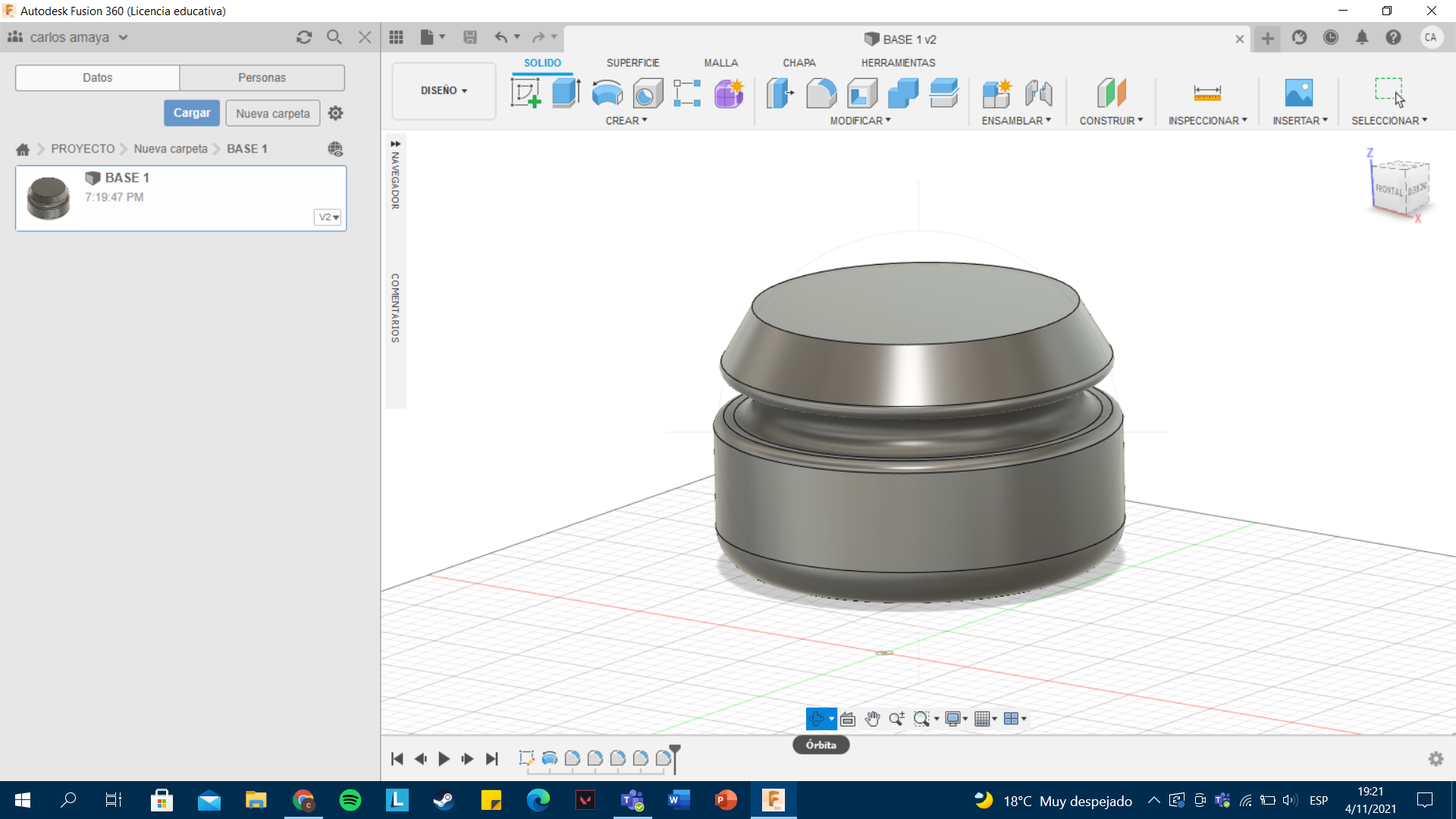Viewport: 1456px width, 819px height.
Task: Select the Revolve tool
Action: click(607, 93)
